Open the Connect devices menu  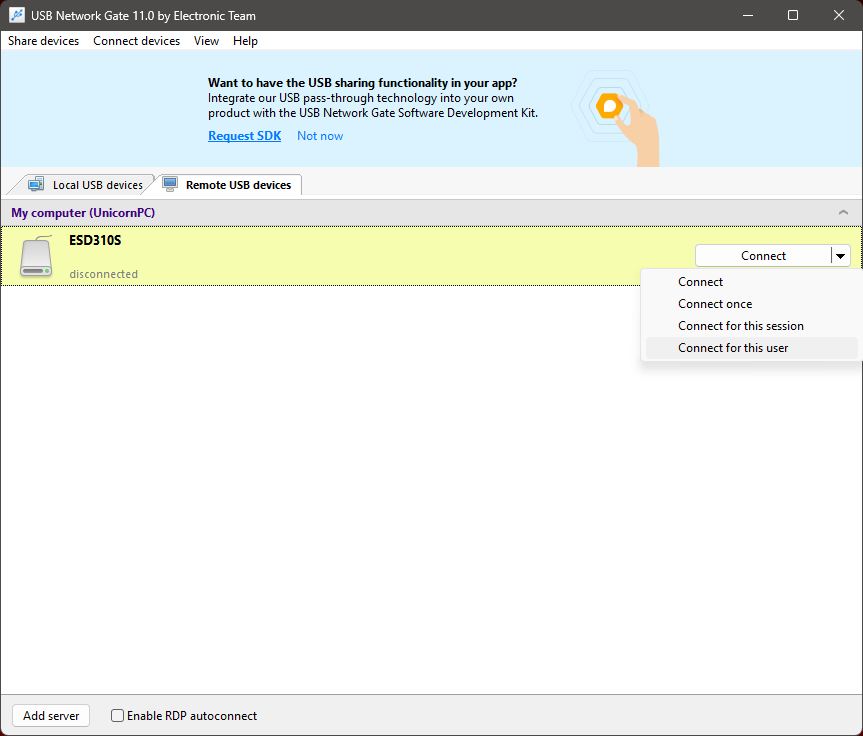pos(136,41)
